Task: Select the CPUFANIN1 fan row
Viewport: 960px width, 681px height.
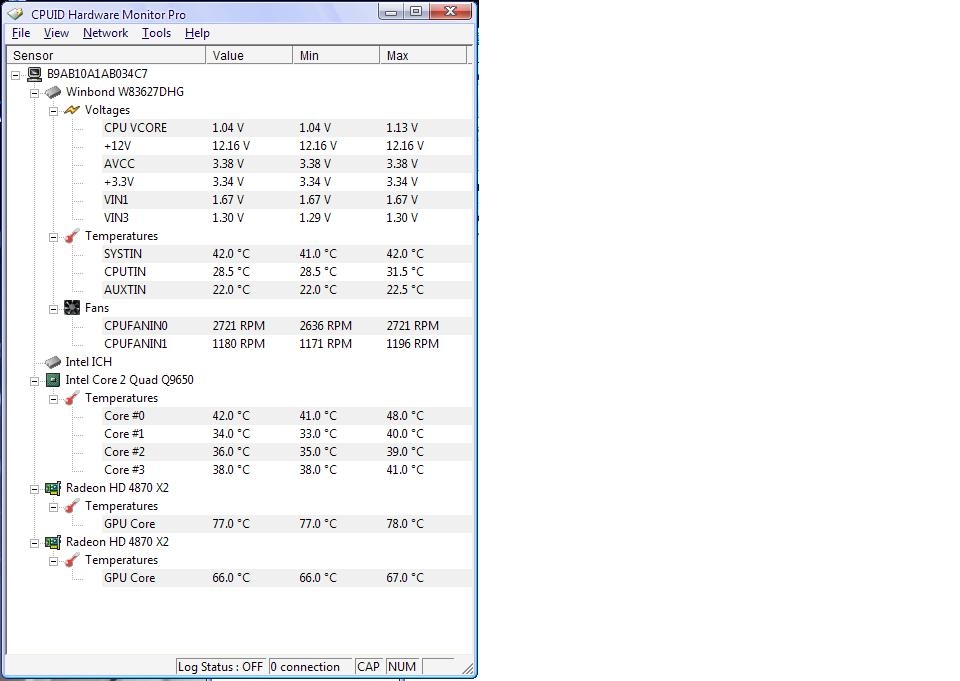Action: coord(287,344)
